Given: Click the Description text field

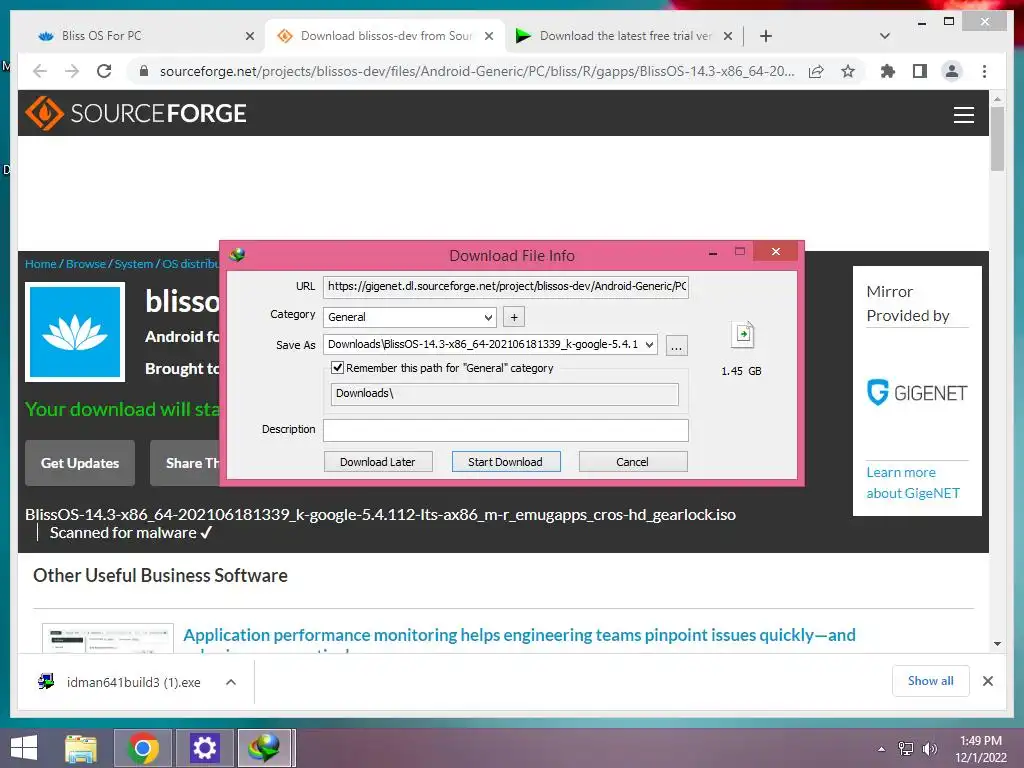Looking at the screenshot, I should [505, 430].
